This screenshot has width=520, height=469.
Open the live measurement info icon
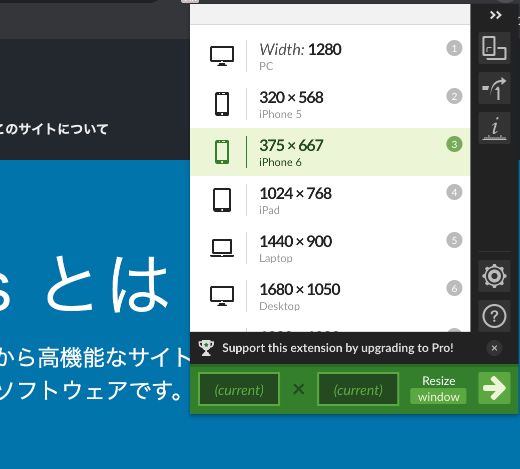[494, 128]
